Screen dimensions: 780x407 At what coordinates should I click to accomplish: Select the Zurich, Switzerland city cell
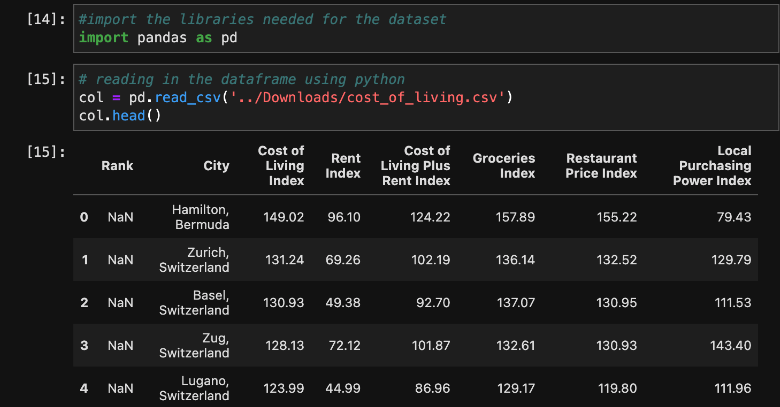(194, 260)
